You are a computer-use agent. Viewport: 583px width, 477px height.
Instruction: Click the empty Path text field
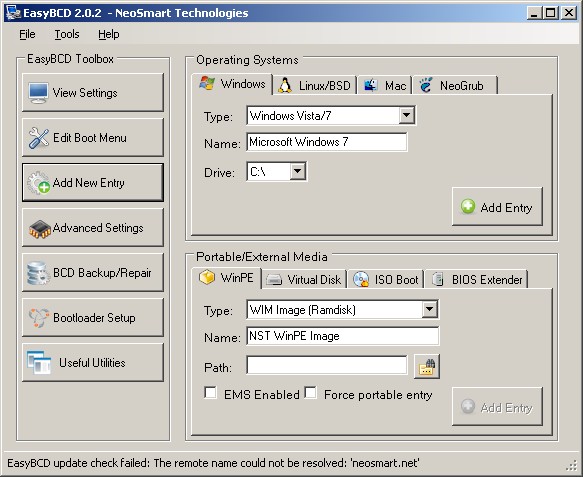pos(327,366)
